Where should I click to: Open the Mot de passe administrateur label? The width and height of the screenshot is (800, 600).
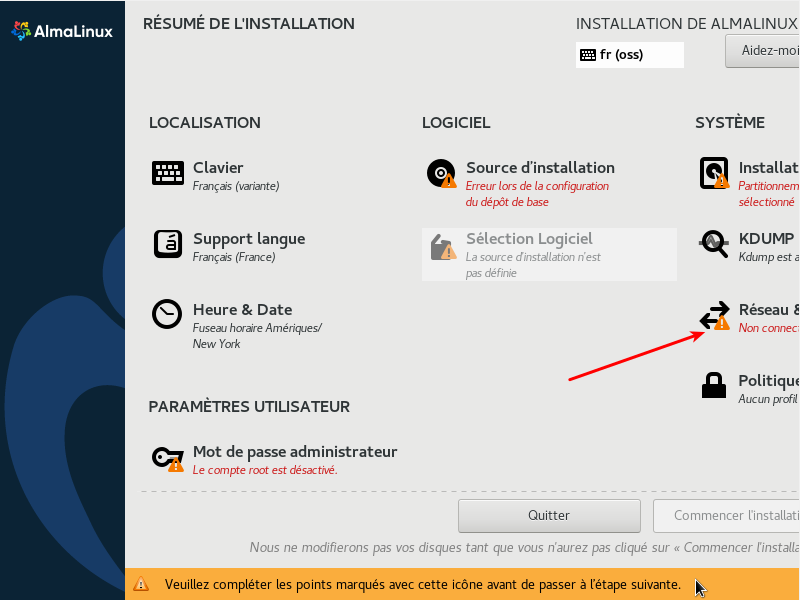click(295, 452)
